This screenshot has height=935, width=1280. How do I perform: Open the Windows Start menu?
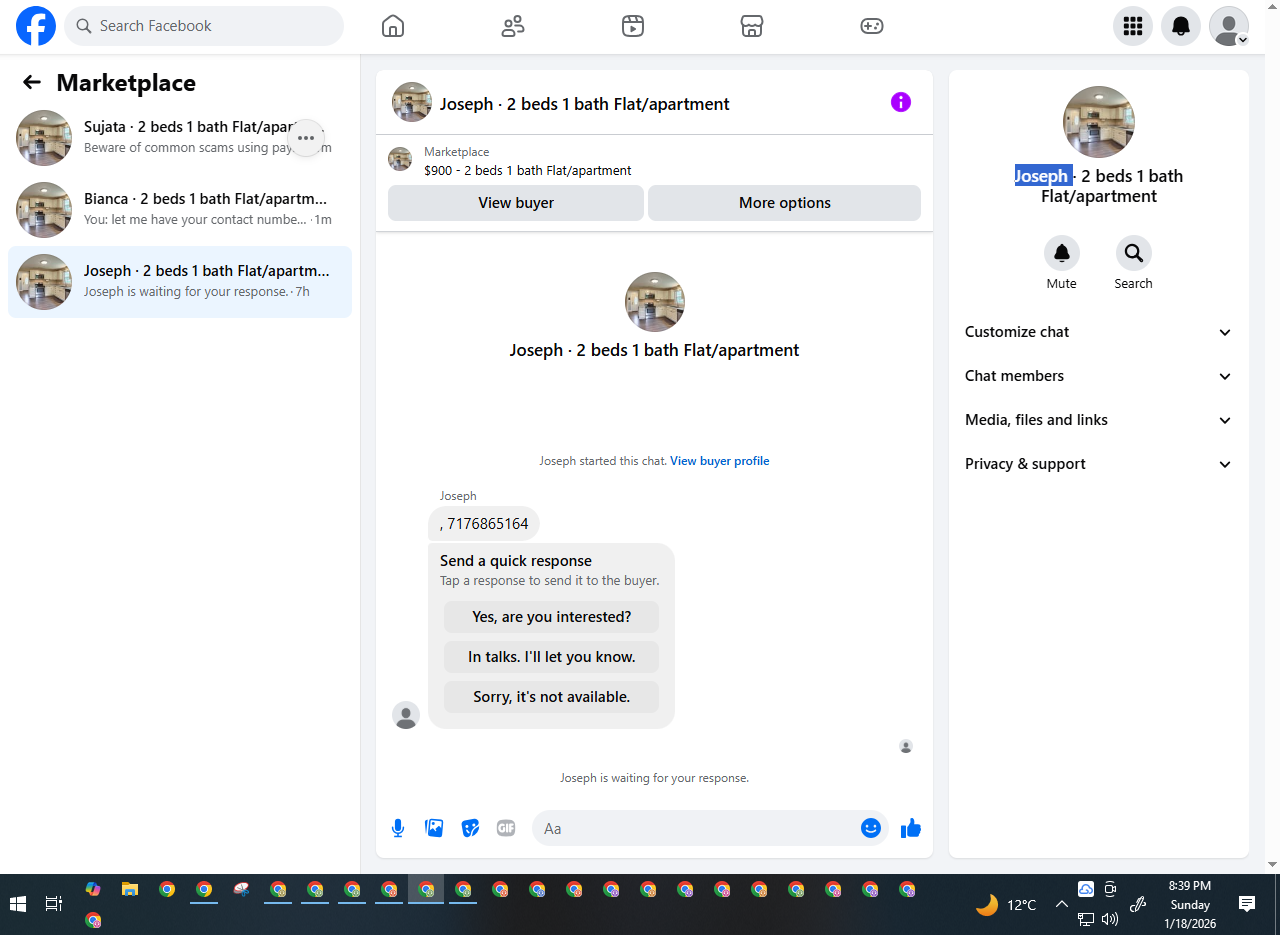click(x=17, y=904)
